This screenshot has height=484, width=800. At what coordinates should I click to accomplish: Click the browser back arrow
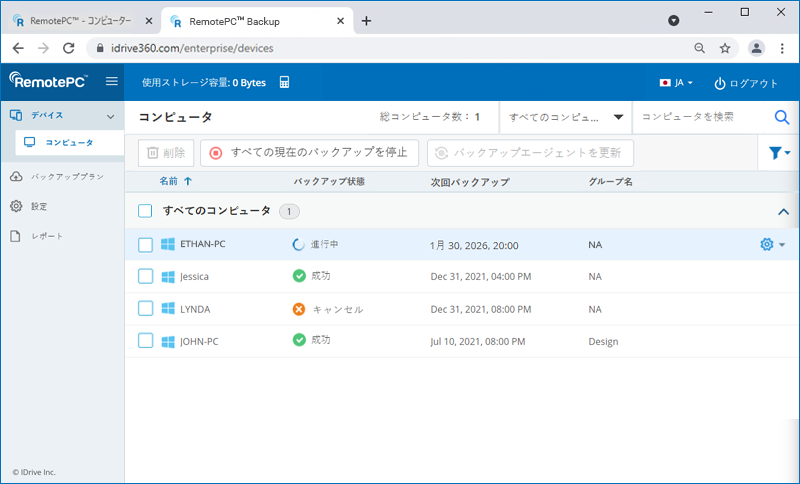coord(18,48)
